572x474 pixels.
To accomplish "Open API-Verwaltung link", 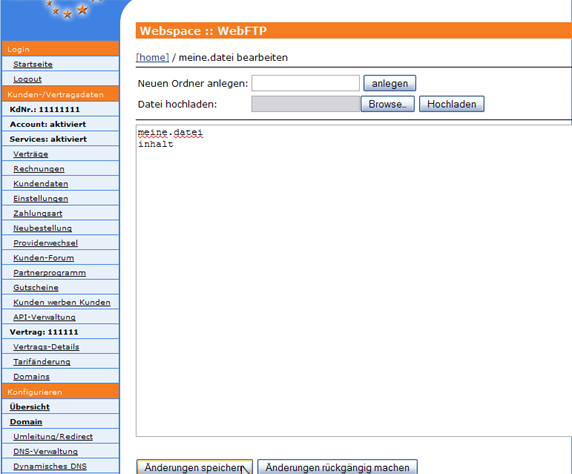I will (x=44, y=317).
